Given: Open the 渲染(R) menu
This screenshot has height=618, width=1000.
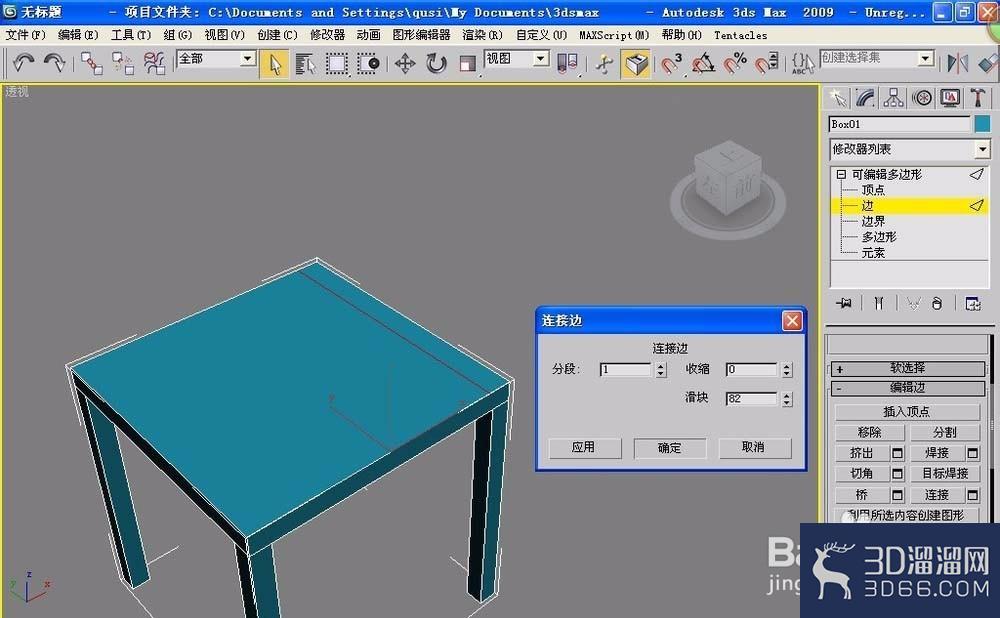Looking at the screenshot, I should [x=482, y=35].
